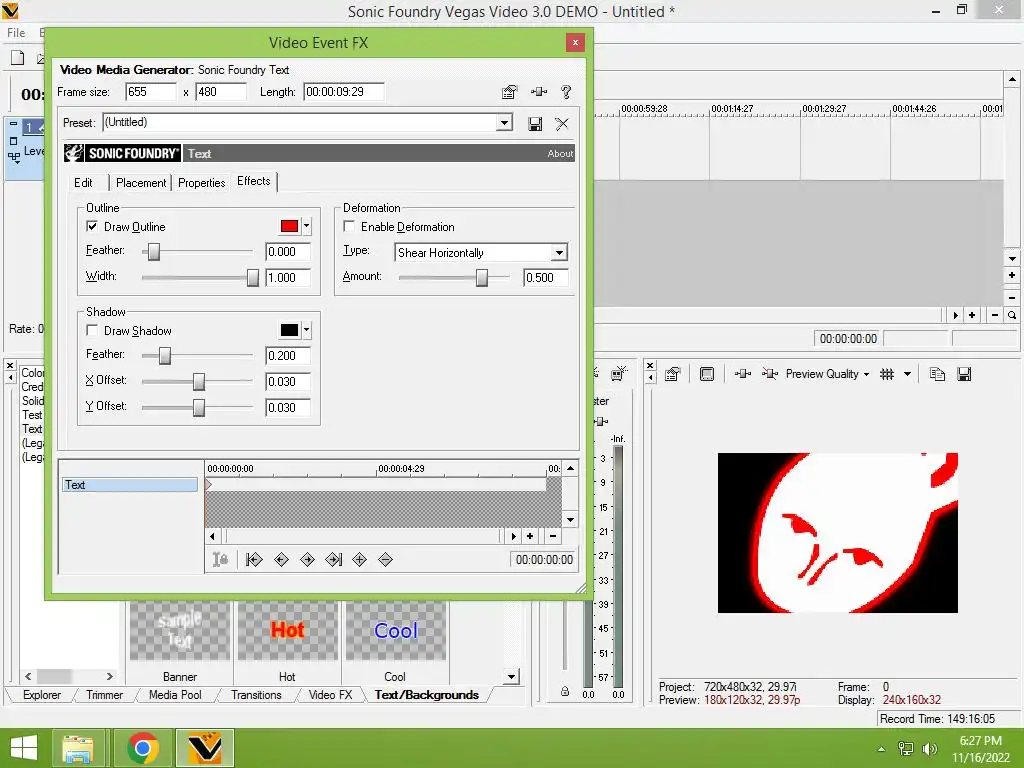Check the Enable Deformation checkbox
Image resolution: width=1024 pixels, height=768 pixels.
[x=349, y=227]
